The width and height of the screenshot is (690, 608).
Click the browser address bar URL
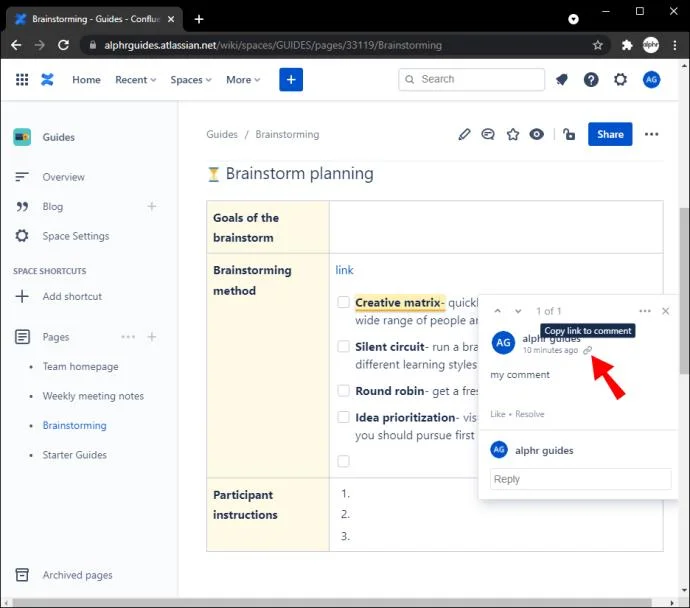[273, 45]
